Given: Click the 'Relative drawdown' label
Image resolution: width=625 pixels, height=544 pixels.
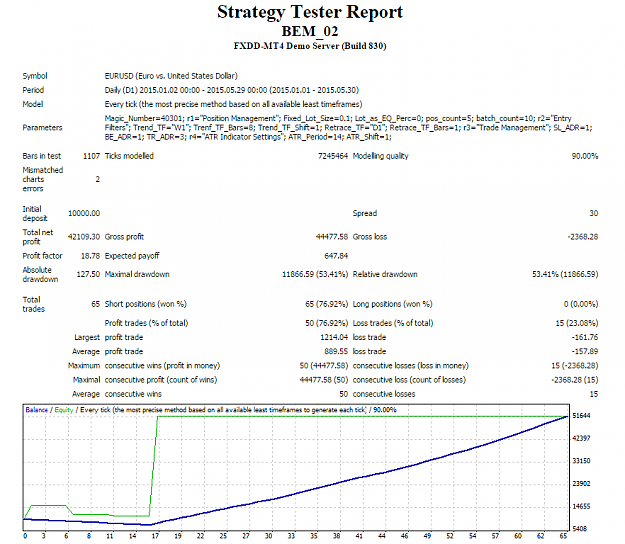Looking at the screenshot, I should [x=385, y=274].
